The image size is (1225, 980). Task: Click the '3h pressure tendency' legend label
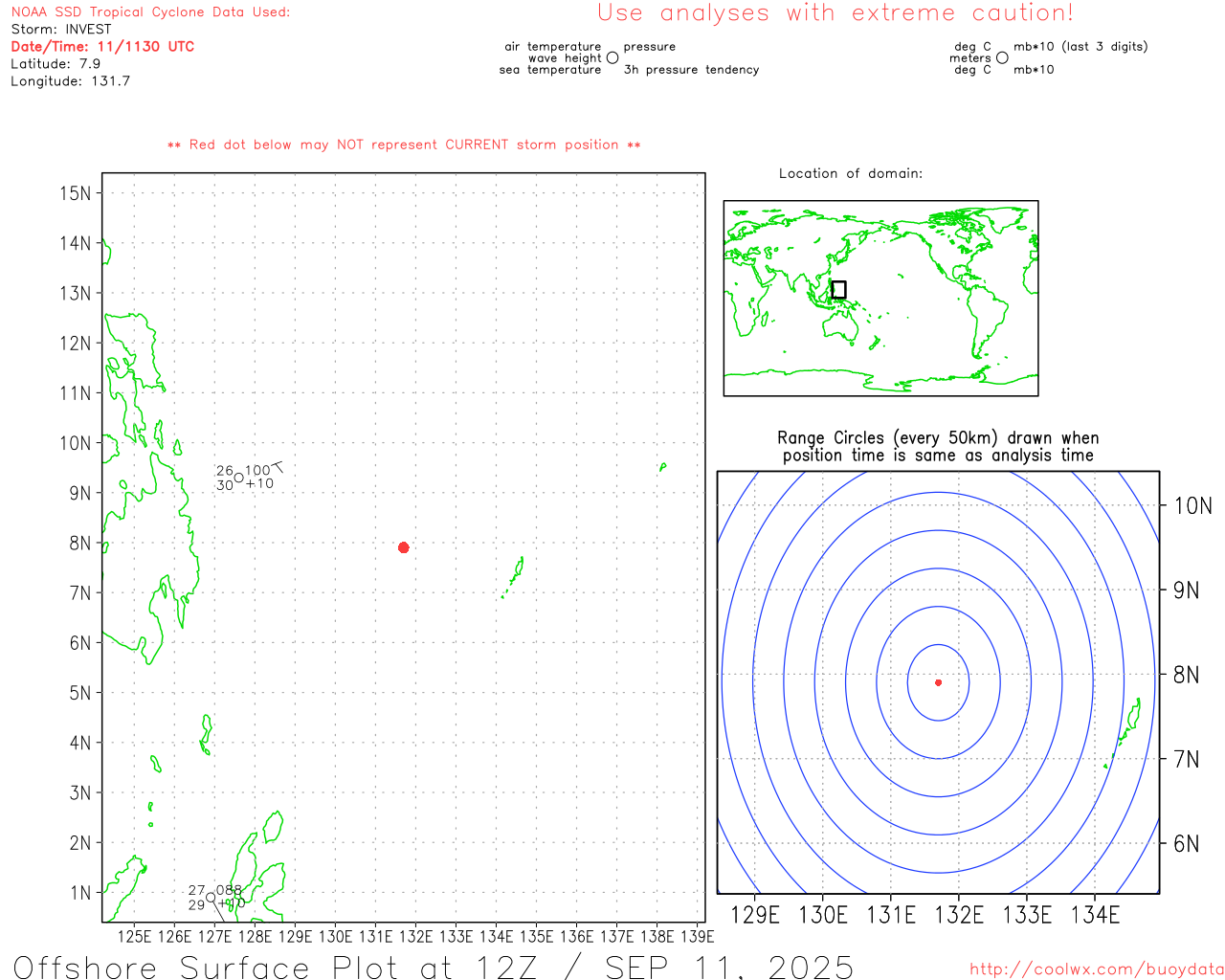[x=691, y=69]
